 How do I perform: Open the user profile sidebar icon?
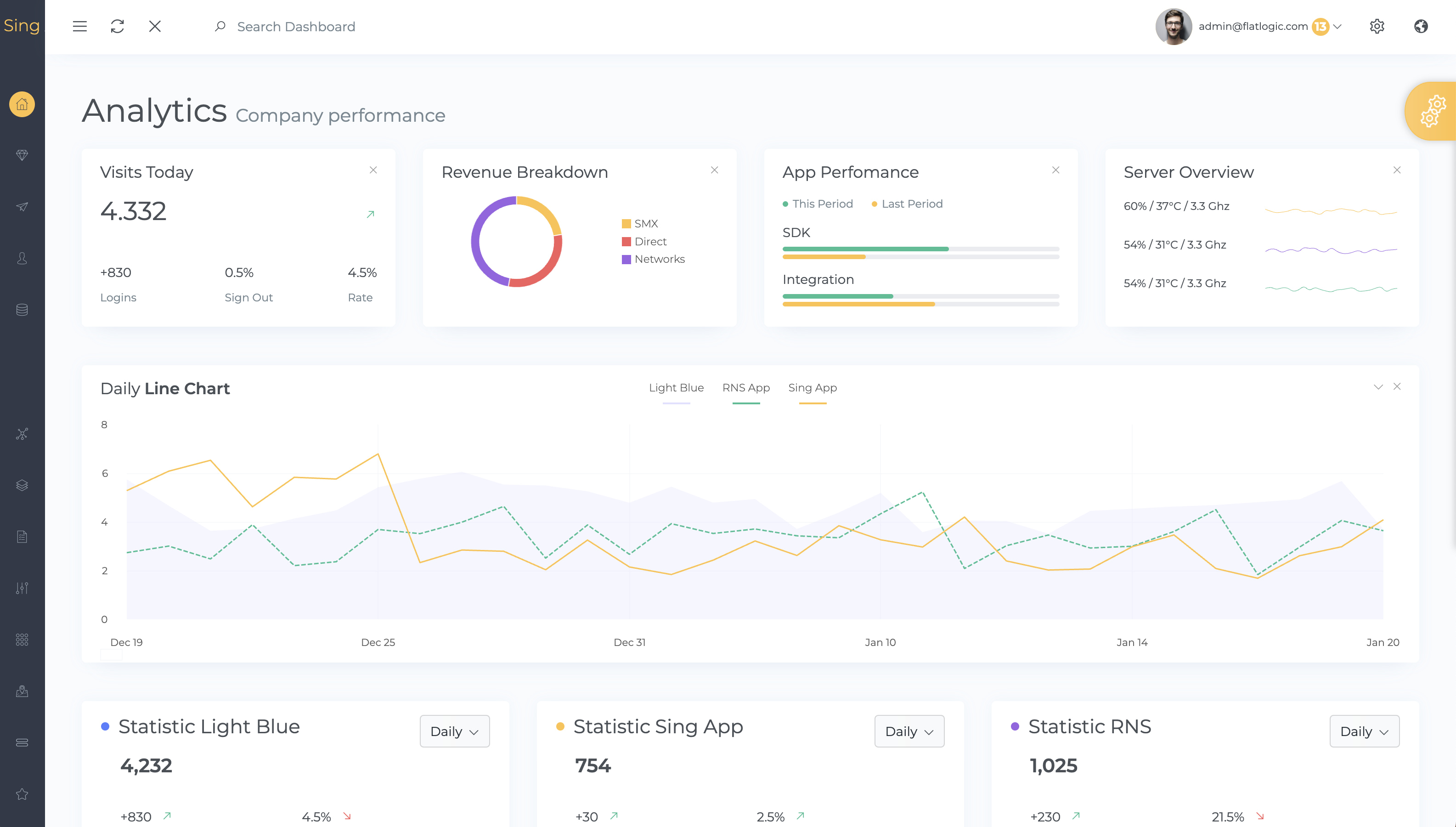click(22, 258)
